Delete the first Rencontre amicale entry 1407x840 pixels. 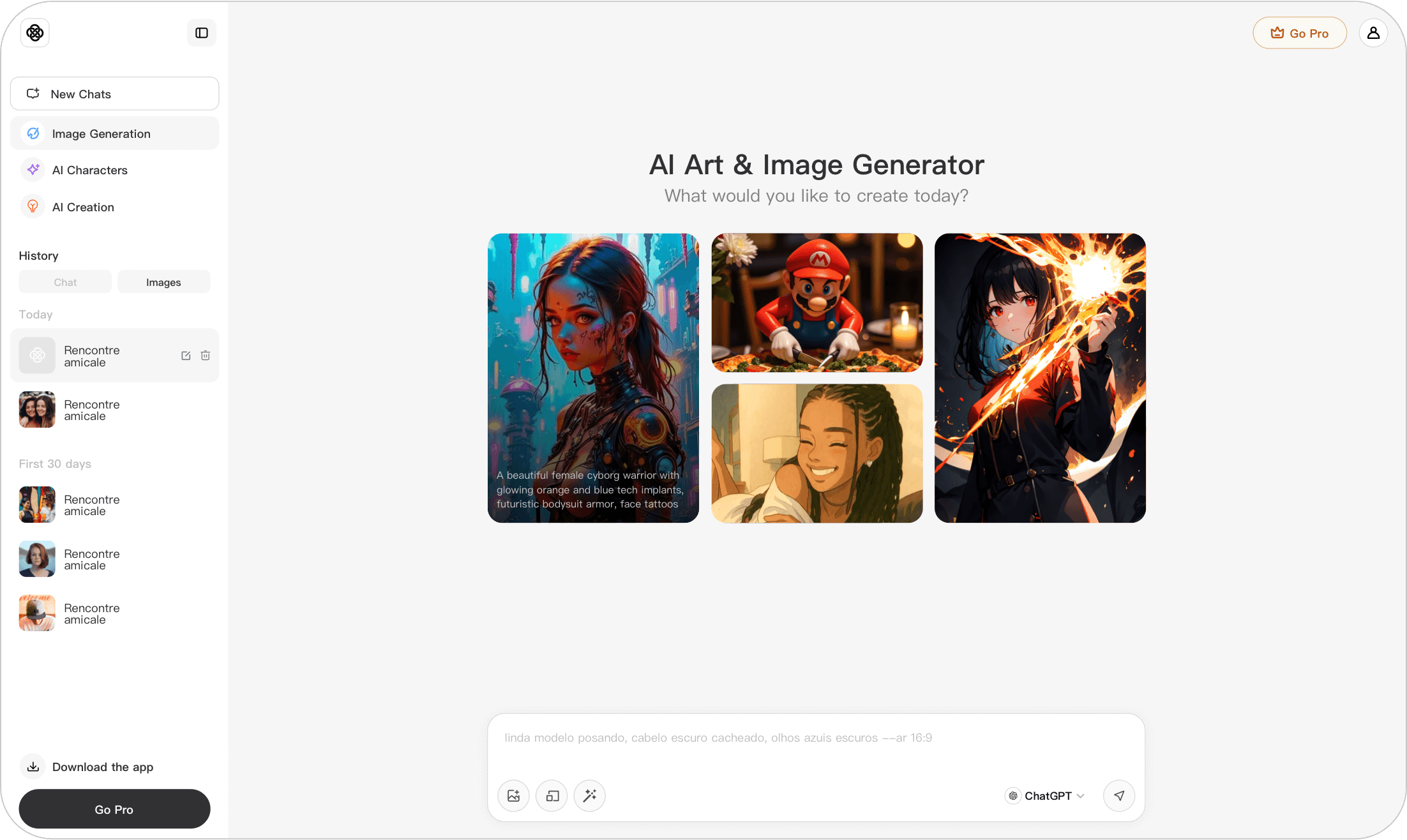tap(206, 356)
